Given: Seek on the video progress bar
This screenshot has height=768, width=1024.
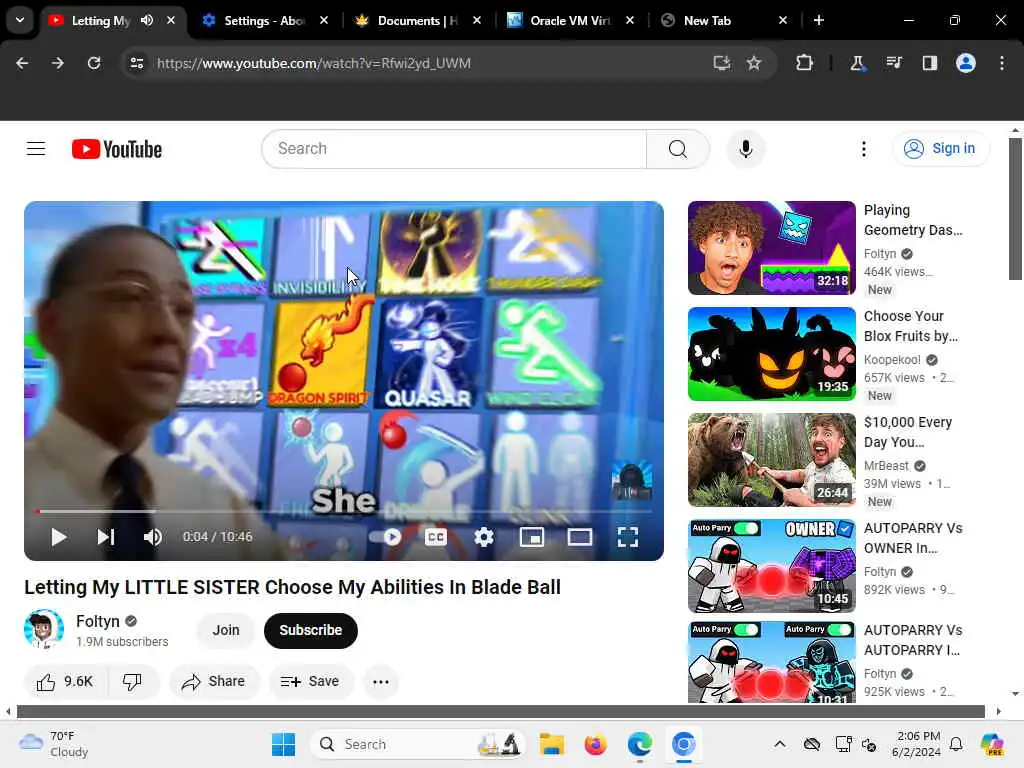Looking at the screenshot, I should point(344,511).
